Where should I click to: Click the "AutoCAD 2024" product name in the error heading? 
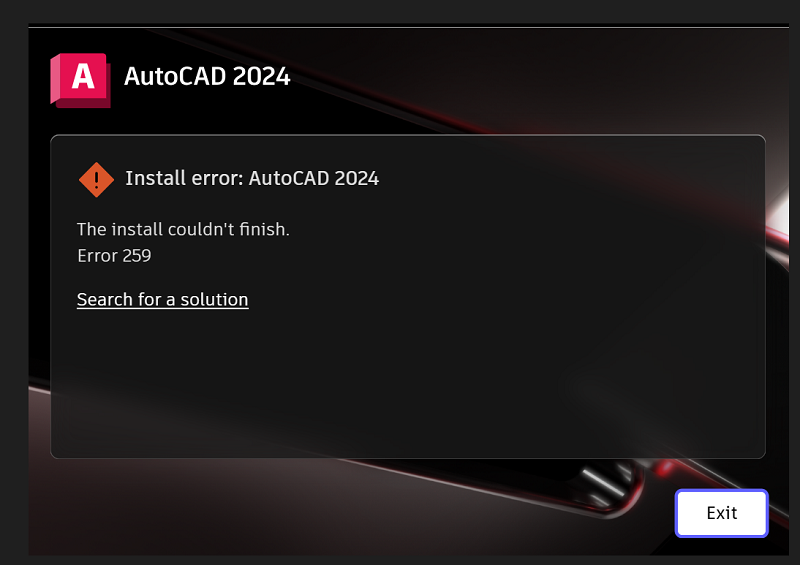pyautogui.click(x=314, y=178)
